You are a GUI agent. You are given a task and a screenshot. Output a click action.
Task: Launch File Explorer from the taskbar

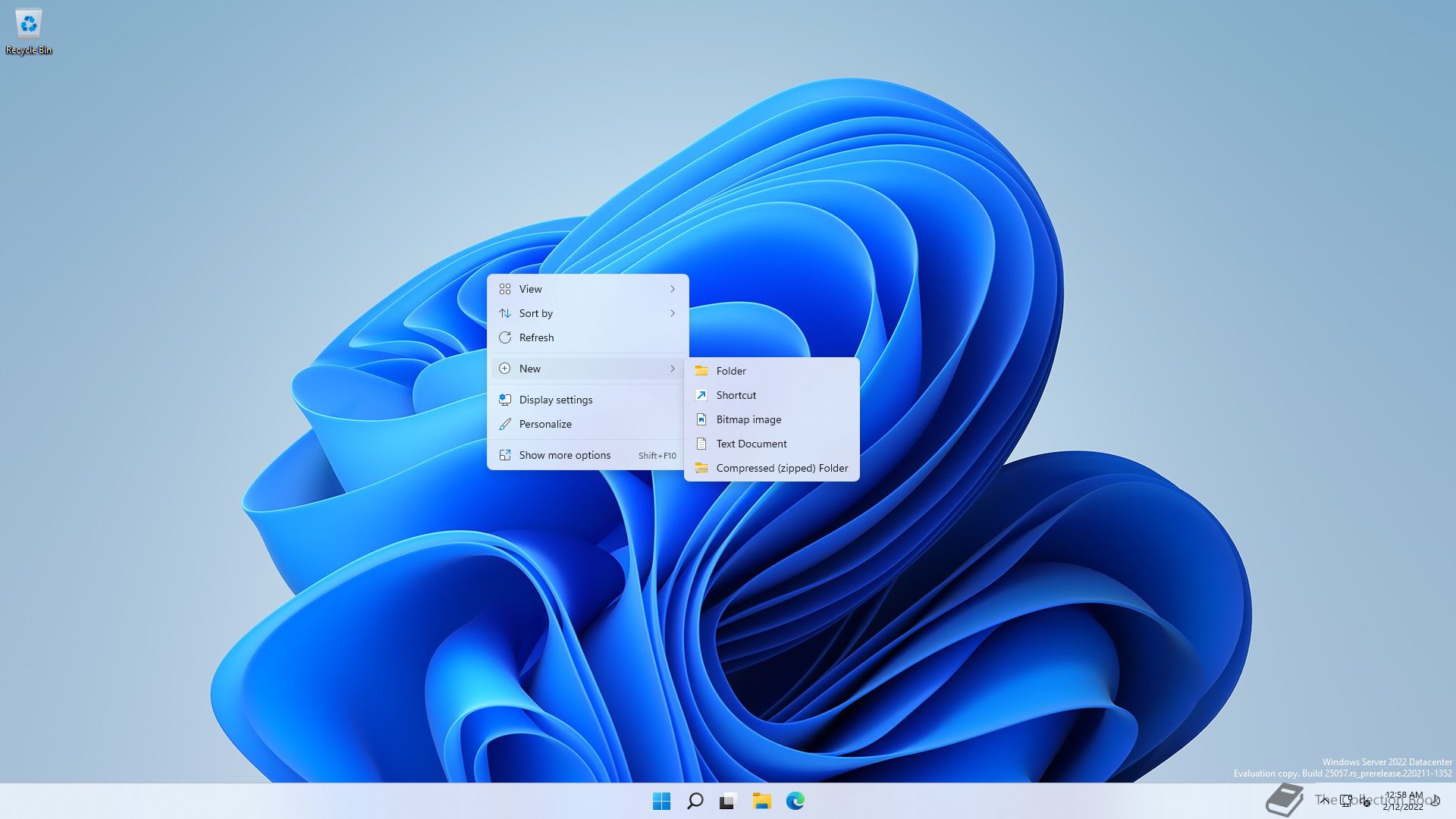click(761, 801)
